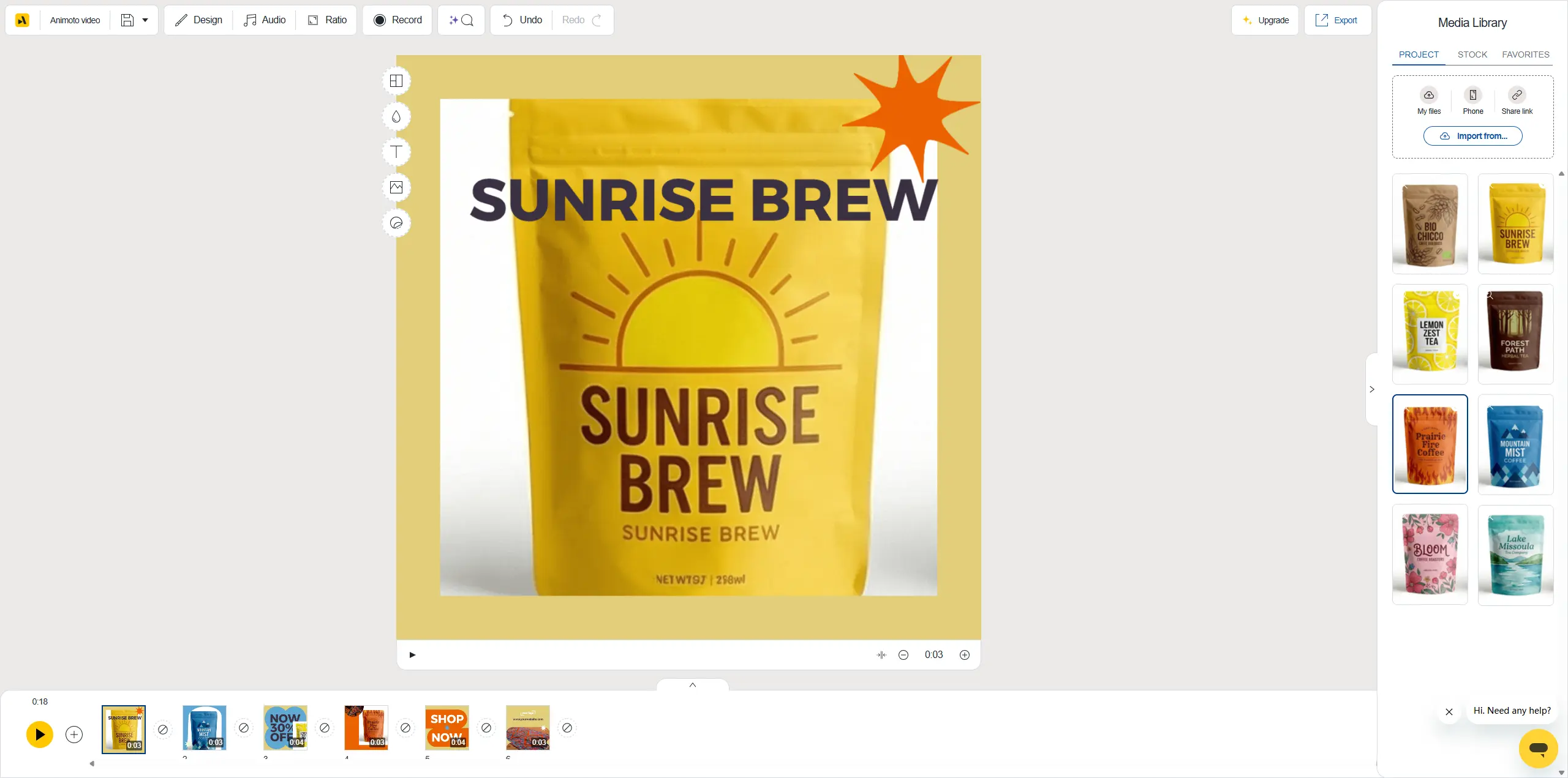
Task: Add text with the T tool
Action: 396,152
